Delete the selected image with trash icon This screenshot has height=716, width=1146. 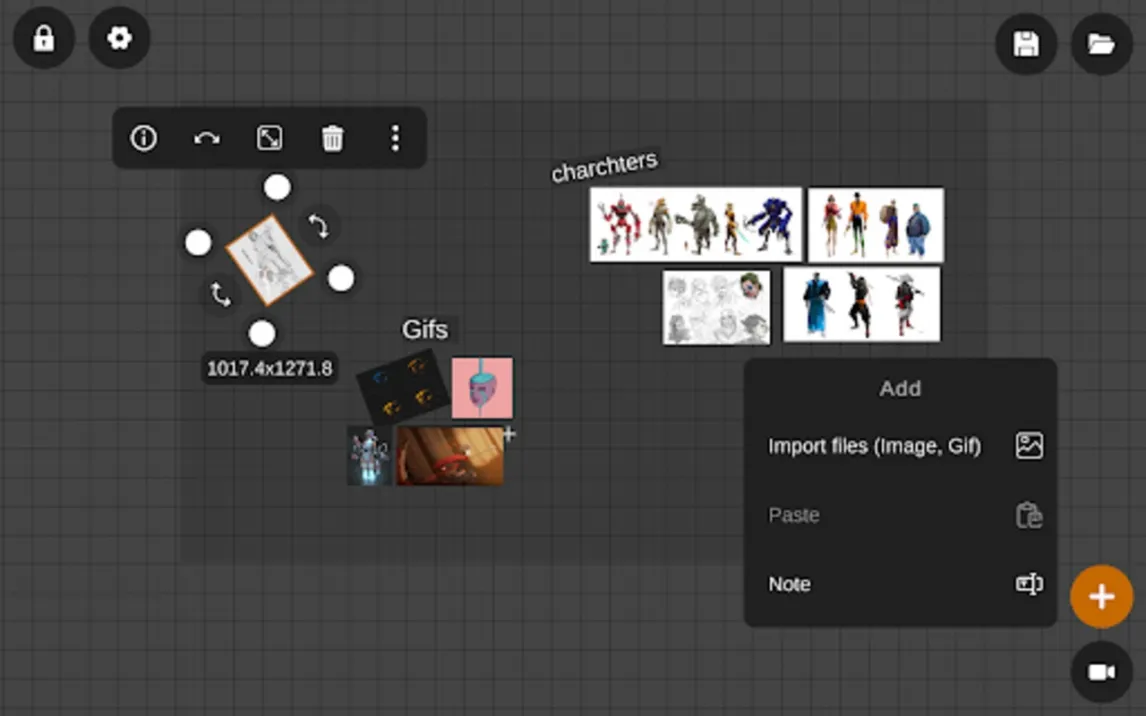(x=332, y=138)
